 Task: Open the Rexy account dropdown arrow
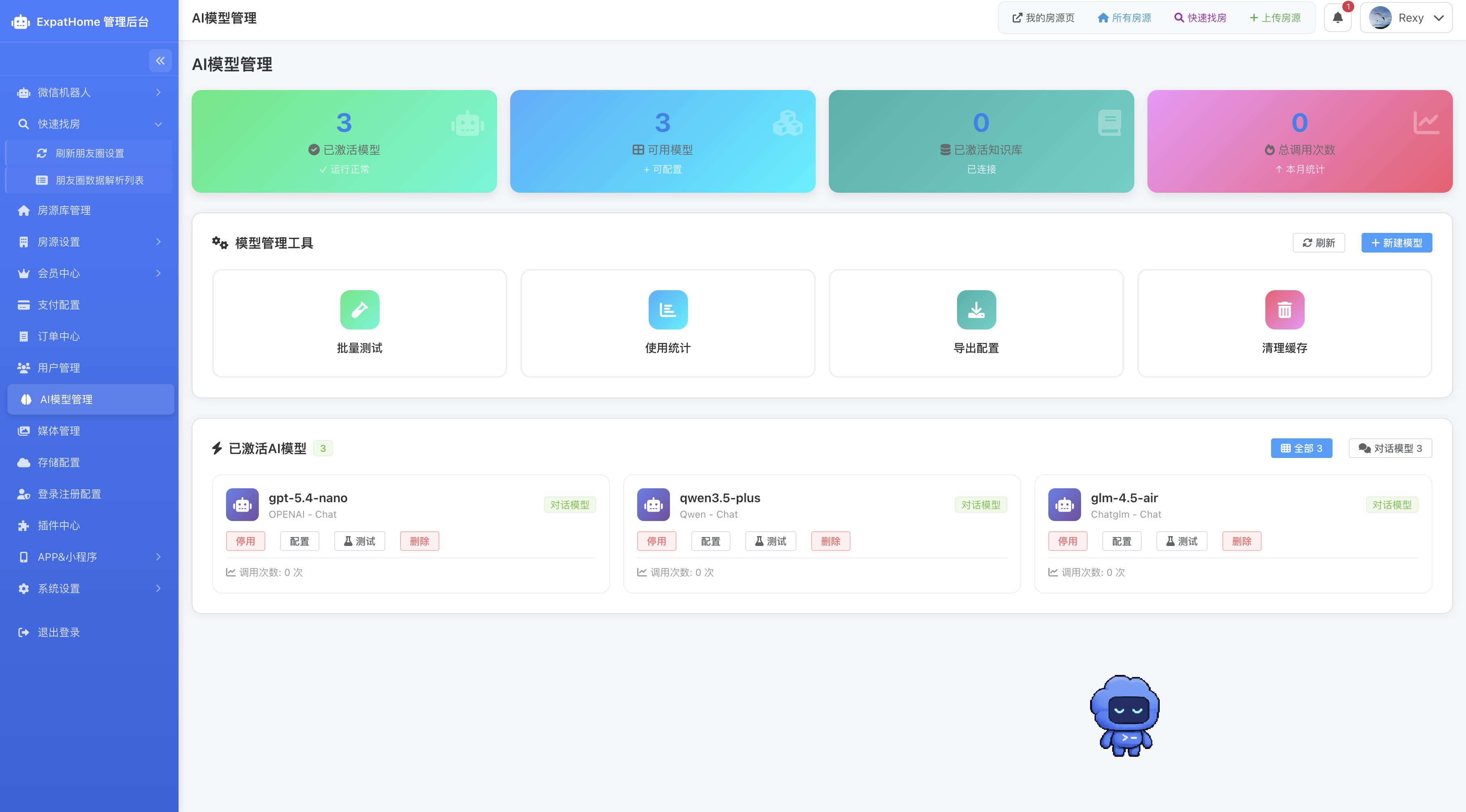coord(1439,18)
